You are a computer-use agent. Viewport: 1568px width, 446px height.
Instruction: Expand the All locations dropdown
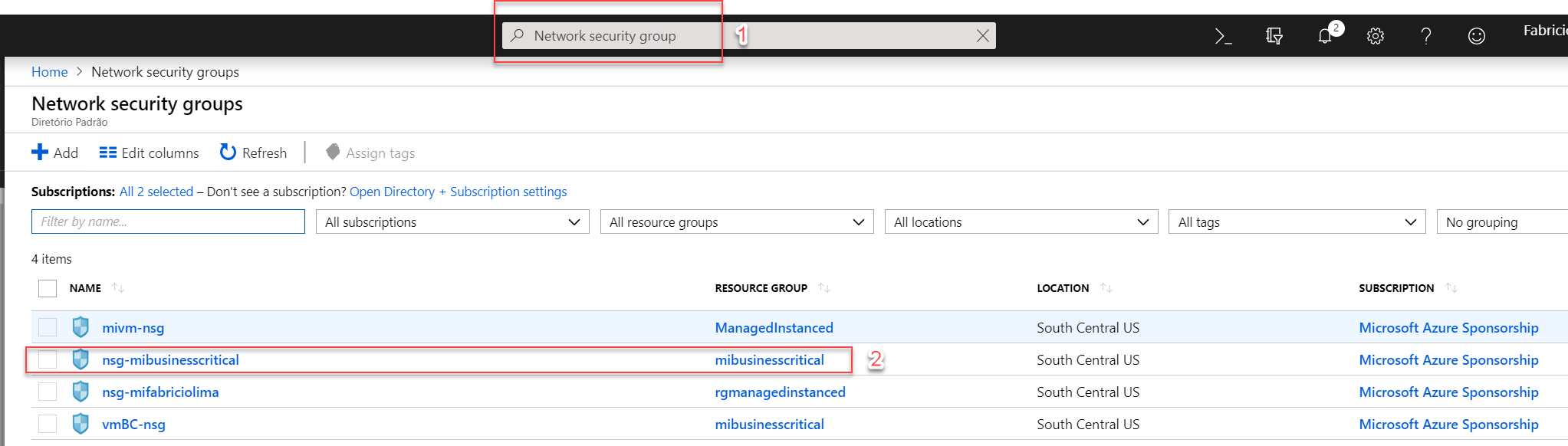[1021, 222]
